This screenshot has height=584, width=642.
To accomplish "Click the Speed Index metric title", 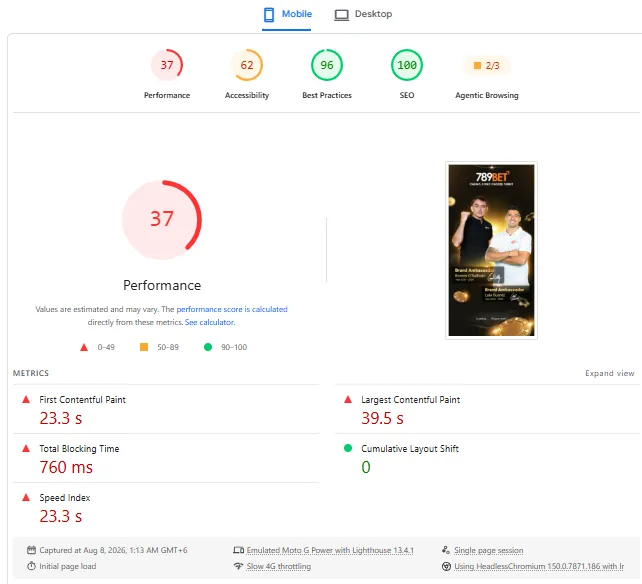I will [65, 498].
